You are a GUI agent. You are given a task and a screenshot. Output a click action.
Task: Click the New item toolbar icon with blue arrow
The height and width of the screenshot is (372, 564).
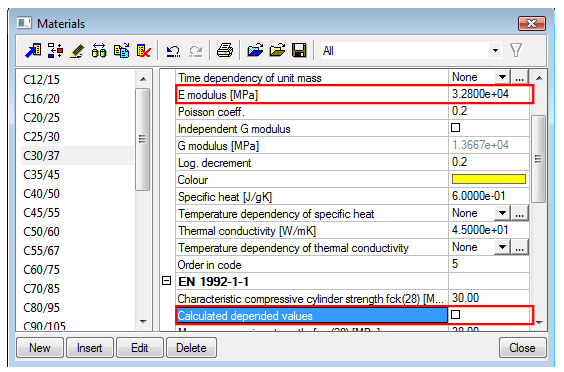33,50
